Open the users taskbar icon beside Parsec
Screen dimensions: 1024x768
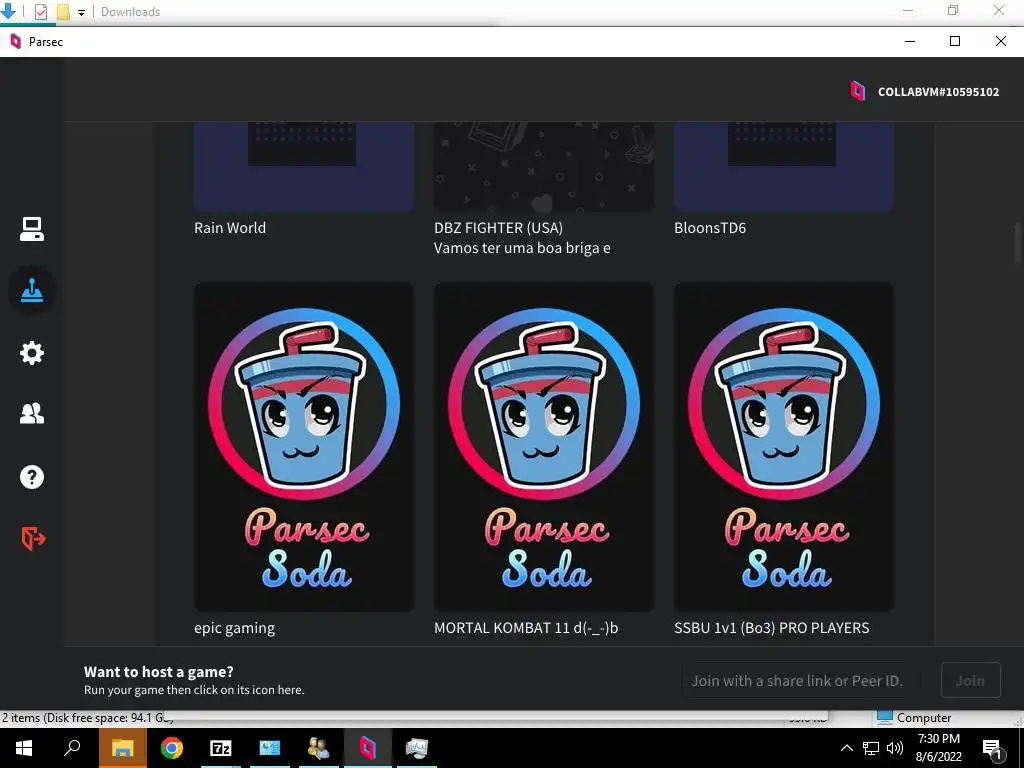[x=319, y=748]
